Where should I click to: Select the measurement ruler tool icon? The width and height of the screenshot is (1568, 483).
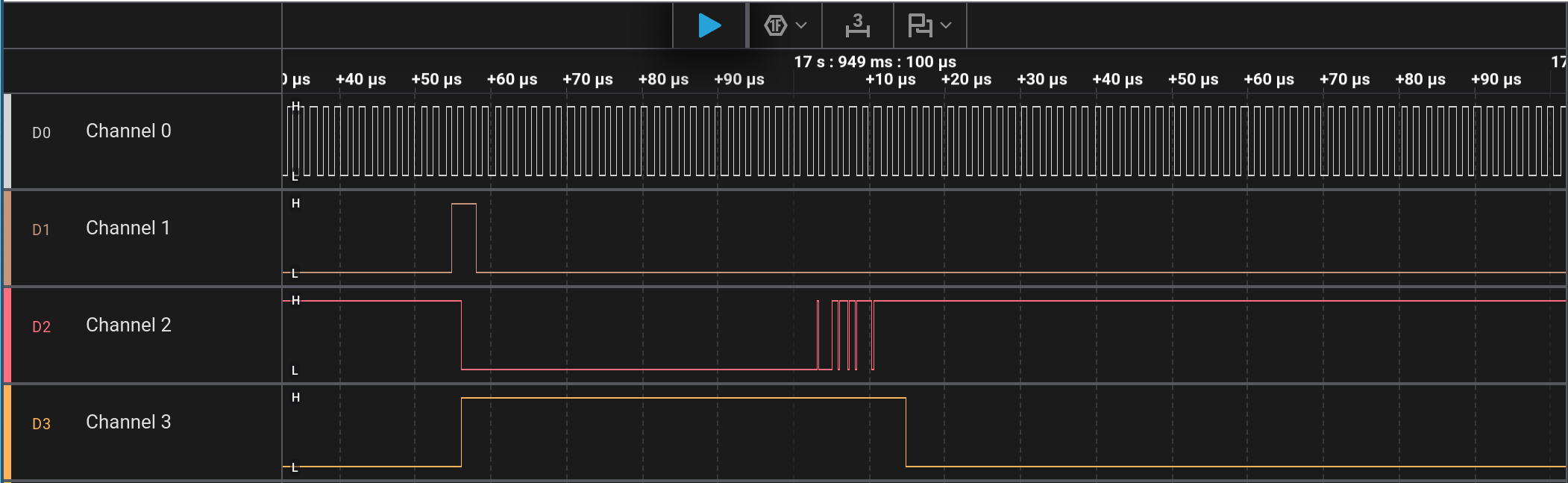(x=857, y=25)
